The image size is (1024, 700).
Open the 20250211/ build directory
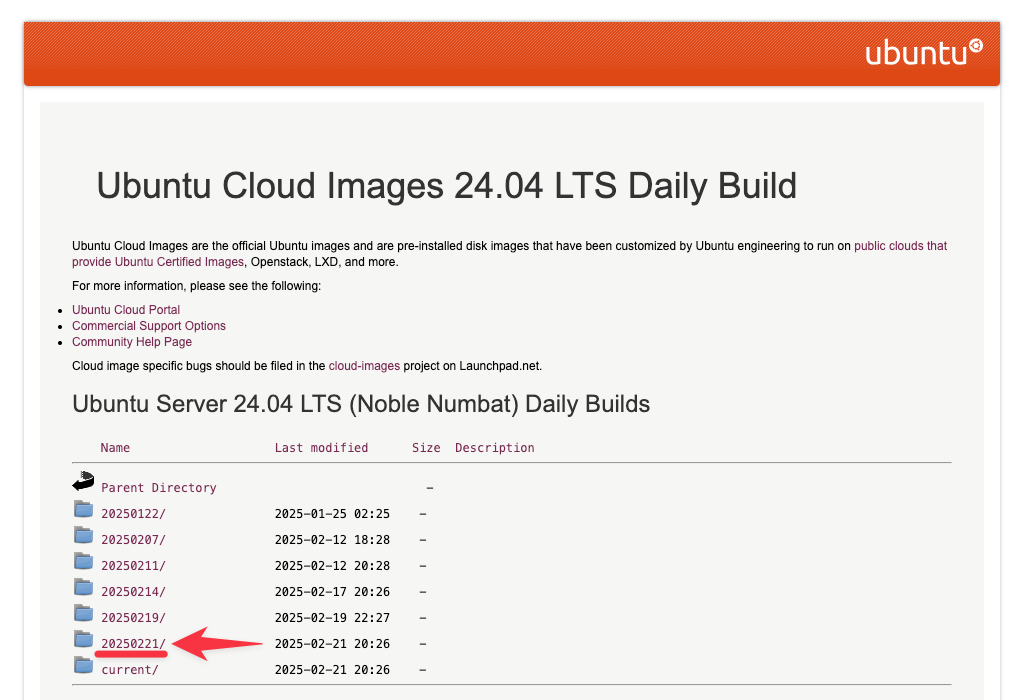(x=133, y=566)
